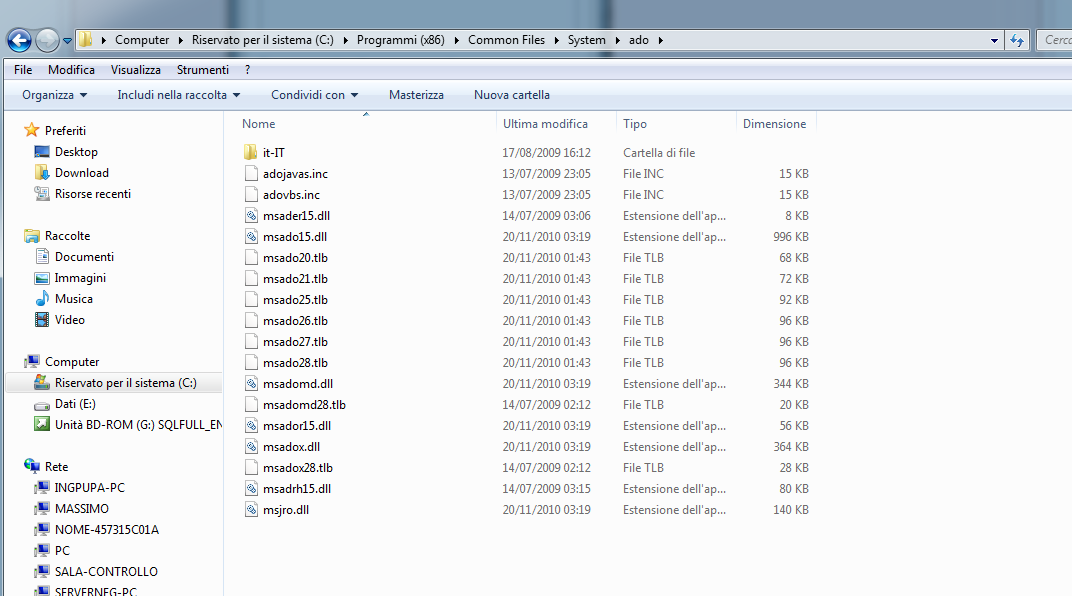Select System breadcrumb segment
Screen dimensions: 1072x596
pos(587,40)
